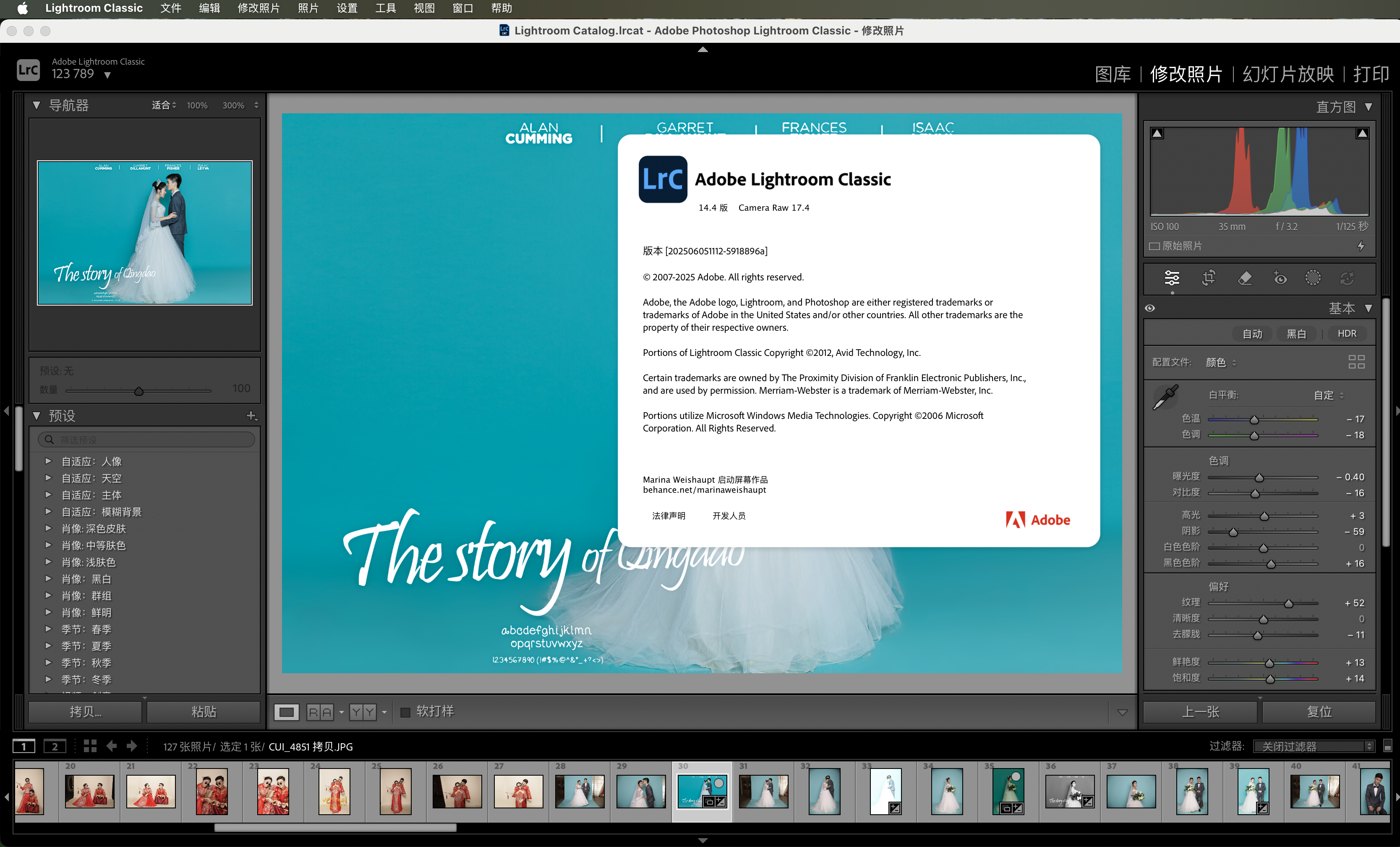Screen dimensions: 1400x847
Task: Select the Healing eraser tool icon
Action: click(1244, 278)
